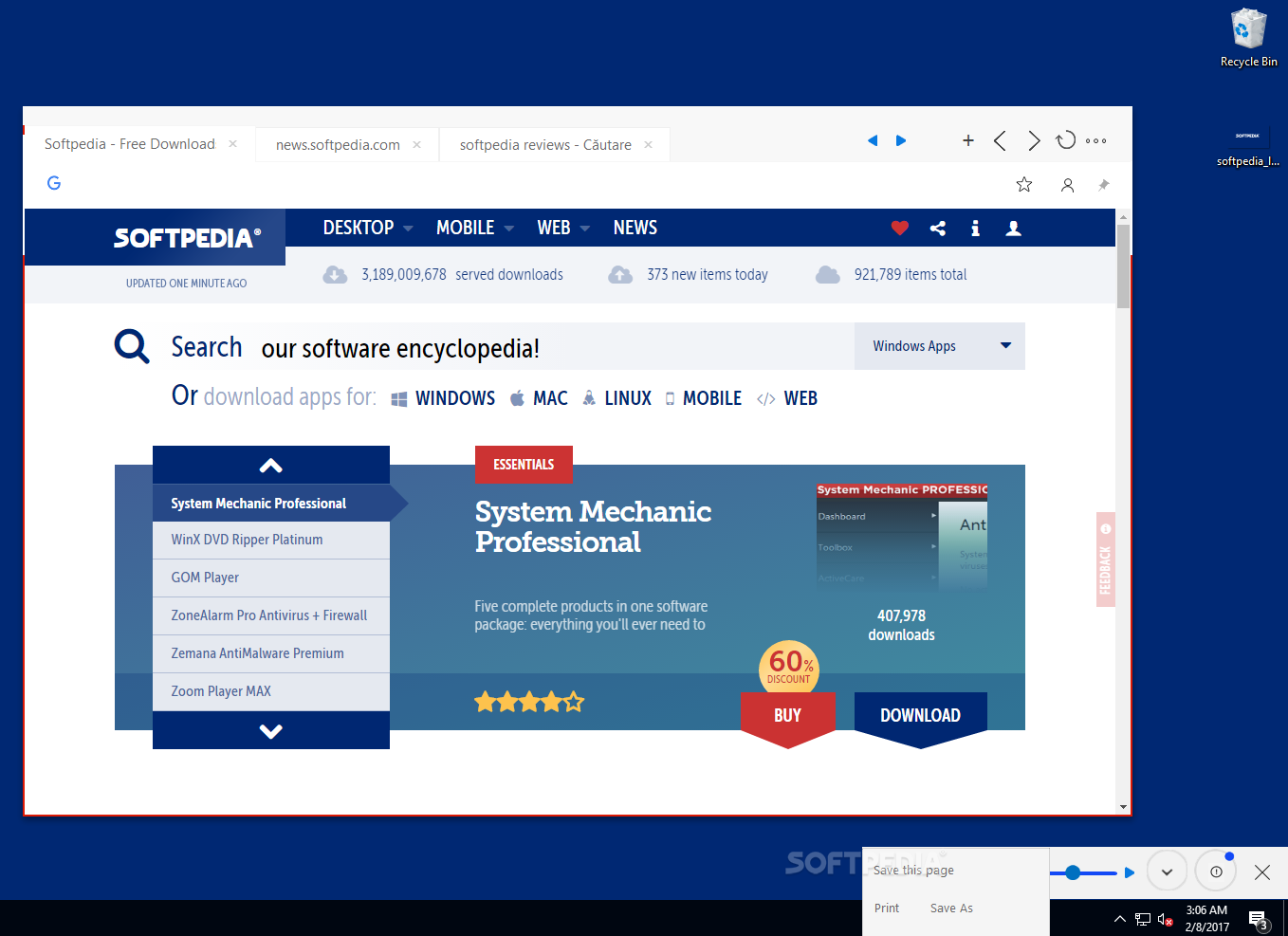Go forward with the browser forward arrow
Viewport: 1288px width, 936px height.
pos(1034,140)
